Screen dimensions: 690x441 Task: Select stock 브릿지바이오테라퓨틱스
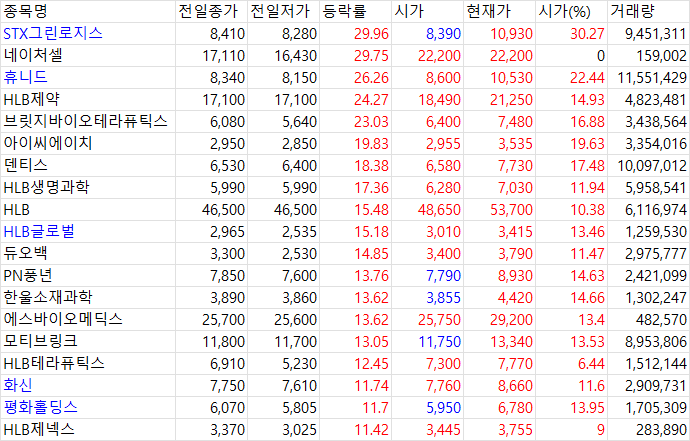tap(85, 121)
